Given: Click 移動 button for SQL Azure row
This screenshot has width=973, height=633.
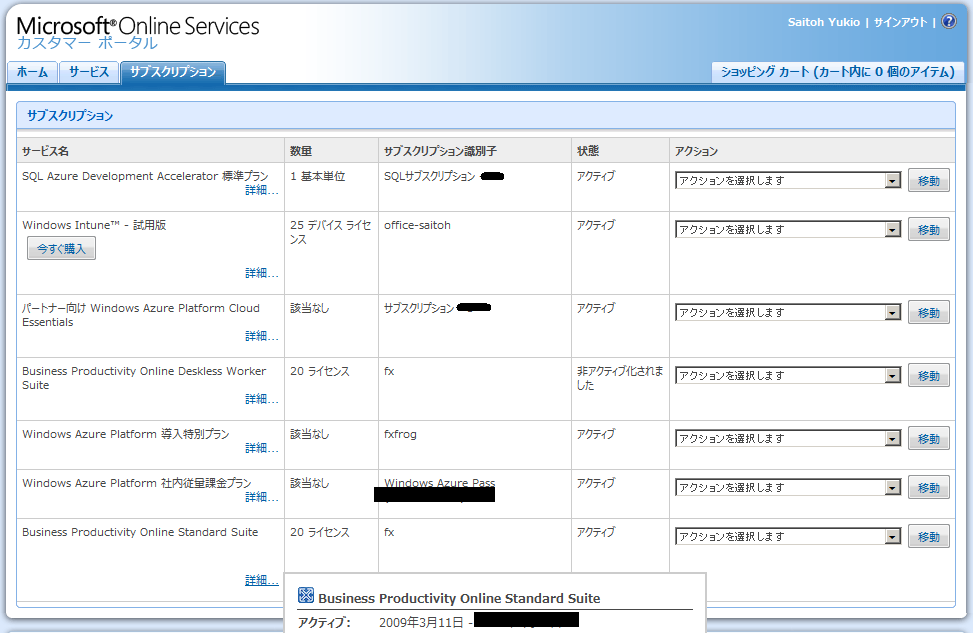Looking at the screenshot, I should coord(928,181).
